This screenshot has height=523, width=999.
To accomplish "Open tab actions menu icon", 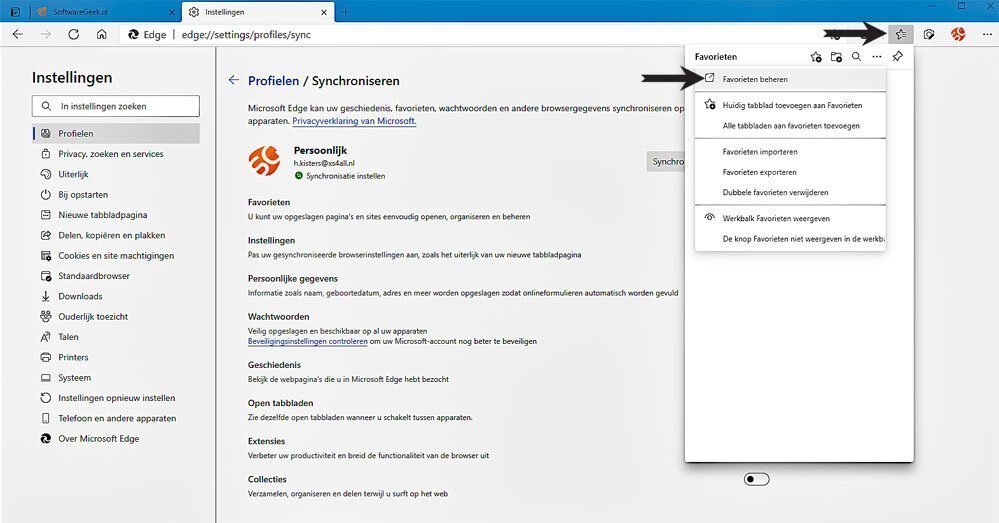I will (x=15, y=11).
